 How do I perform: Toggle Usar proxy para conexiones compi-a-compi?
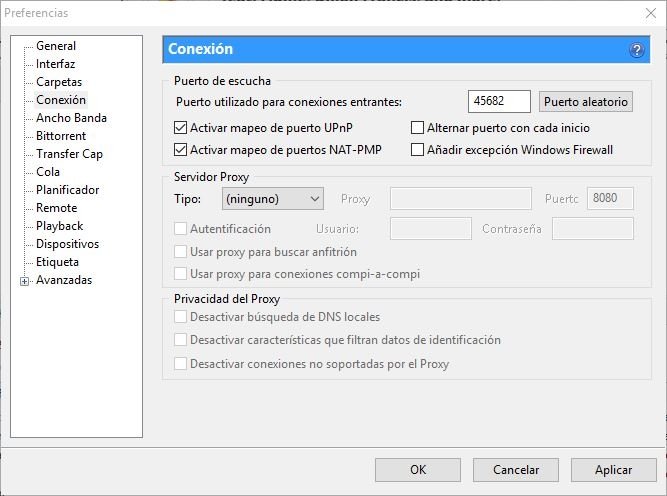pyautogui.click(x=180, y=274)
